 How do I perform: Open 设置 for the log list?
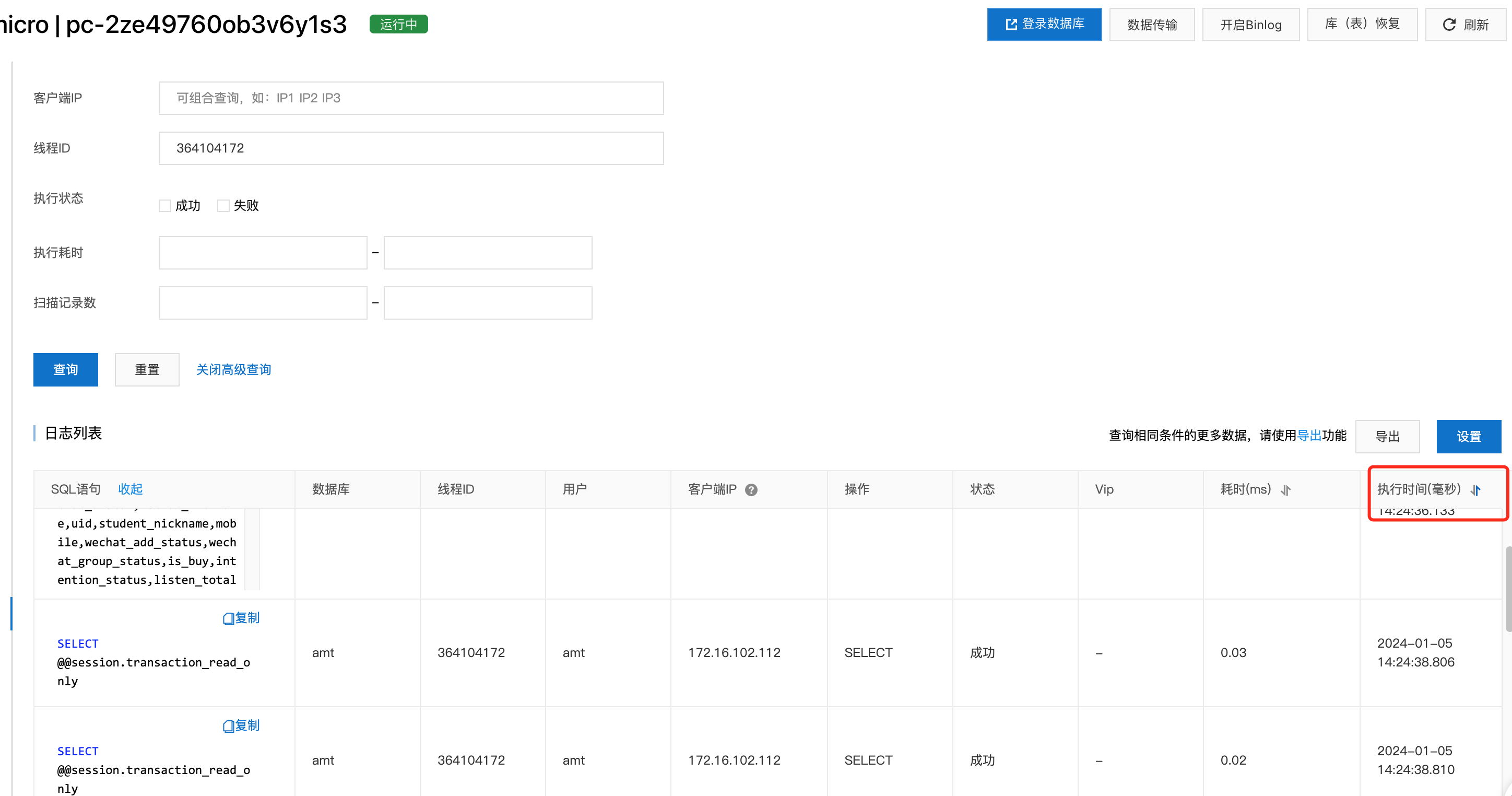click(x=1469, y=436)
